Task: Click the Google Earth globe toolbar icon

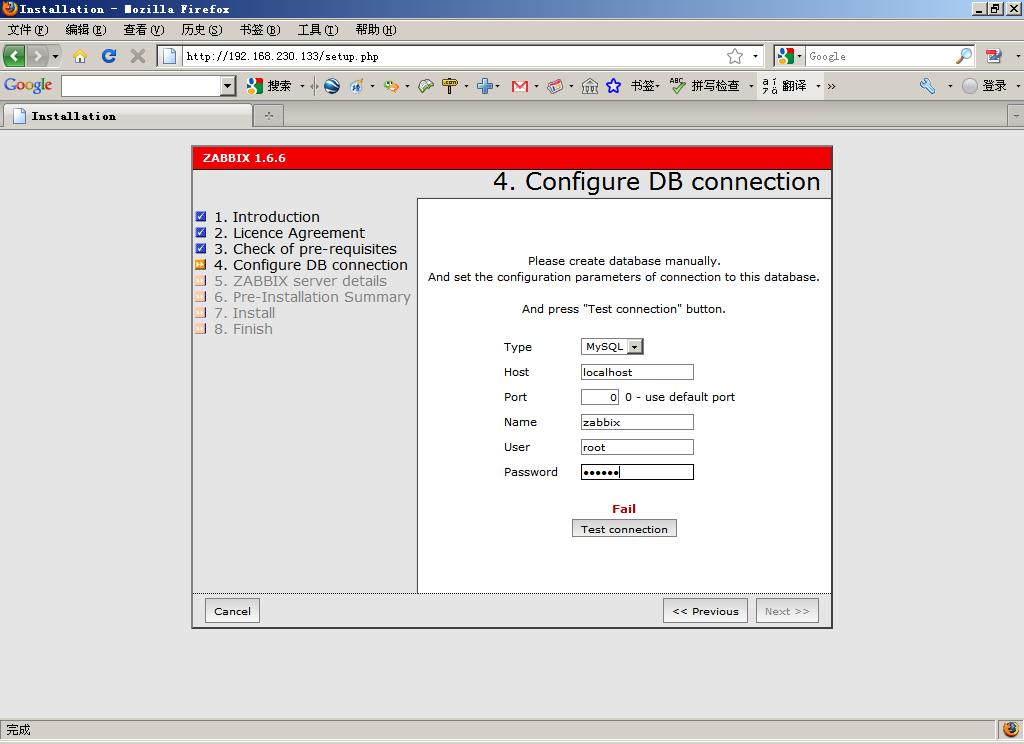Action: pyautogui.click(x=332, y=86)
